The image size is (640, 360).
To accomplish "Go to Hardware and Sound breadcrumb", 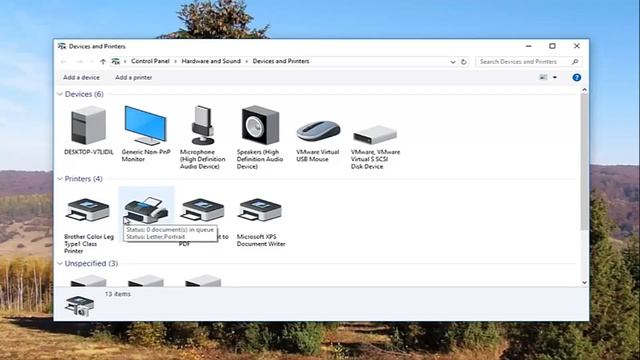I will pyautogui.click(x=211, y=61).
